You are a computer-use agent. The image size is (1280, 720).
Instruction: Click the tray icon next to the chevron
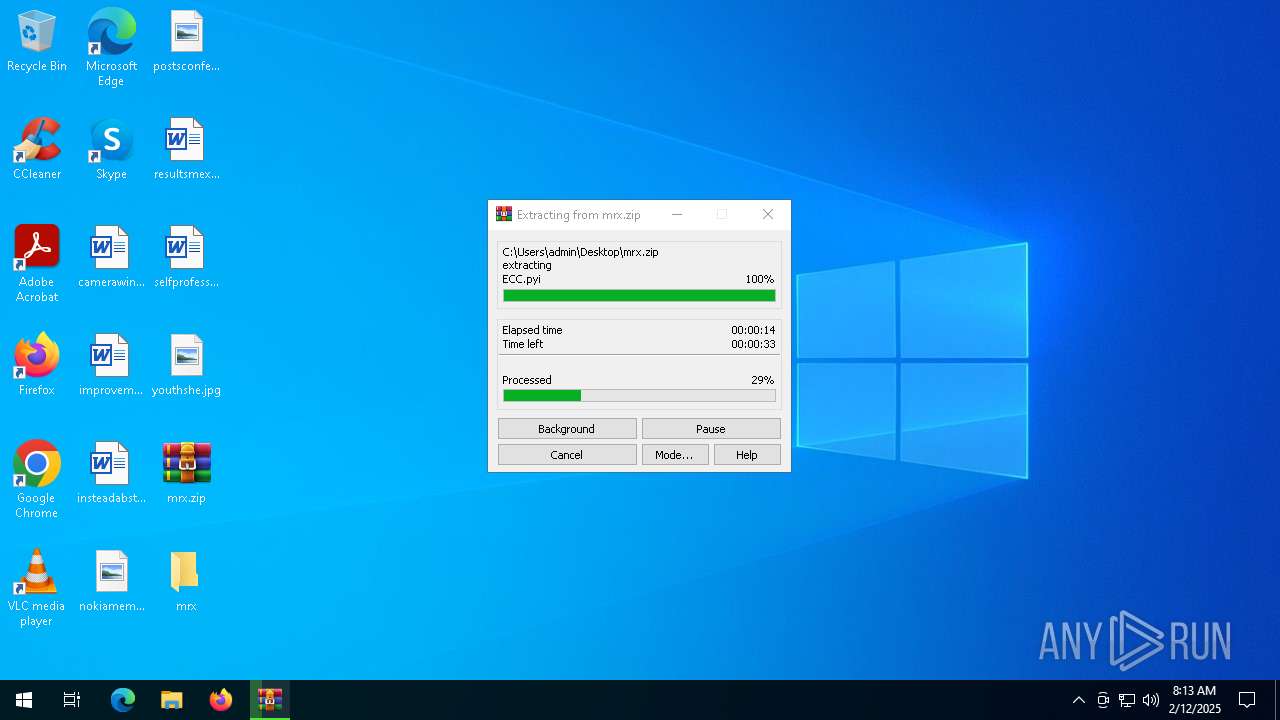coord(1103,700)
